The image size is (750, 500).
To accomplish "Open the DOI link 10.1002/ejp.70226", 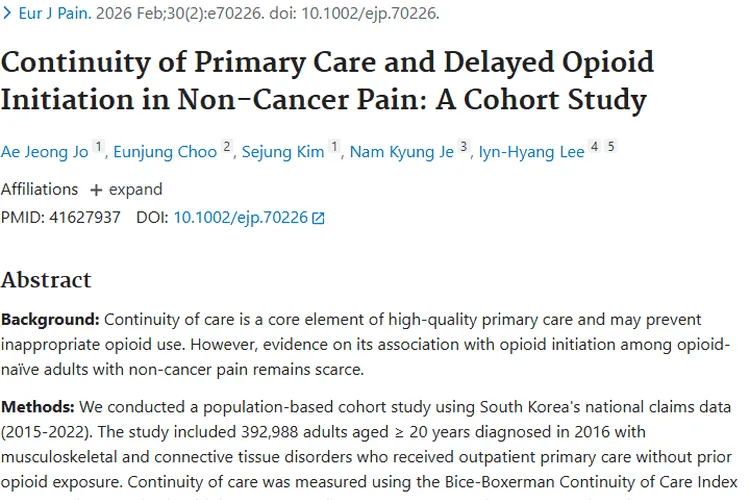I will [240, 217].
